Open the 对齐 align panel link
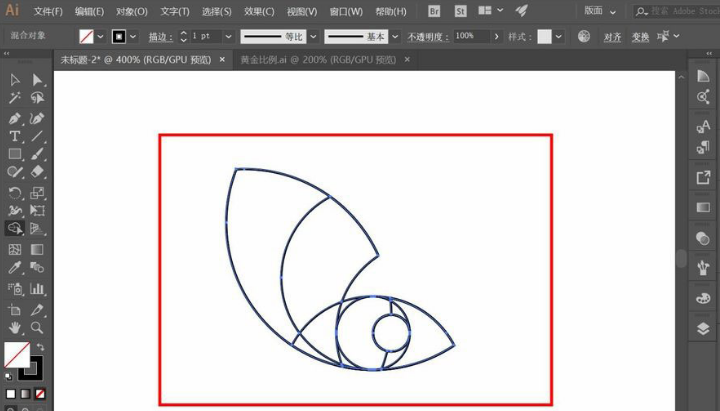Screen dimensions: 720x411 (x=612, y=37)
